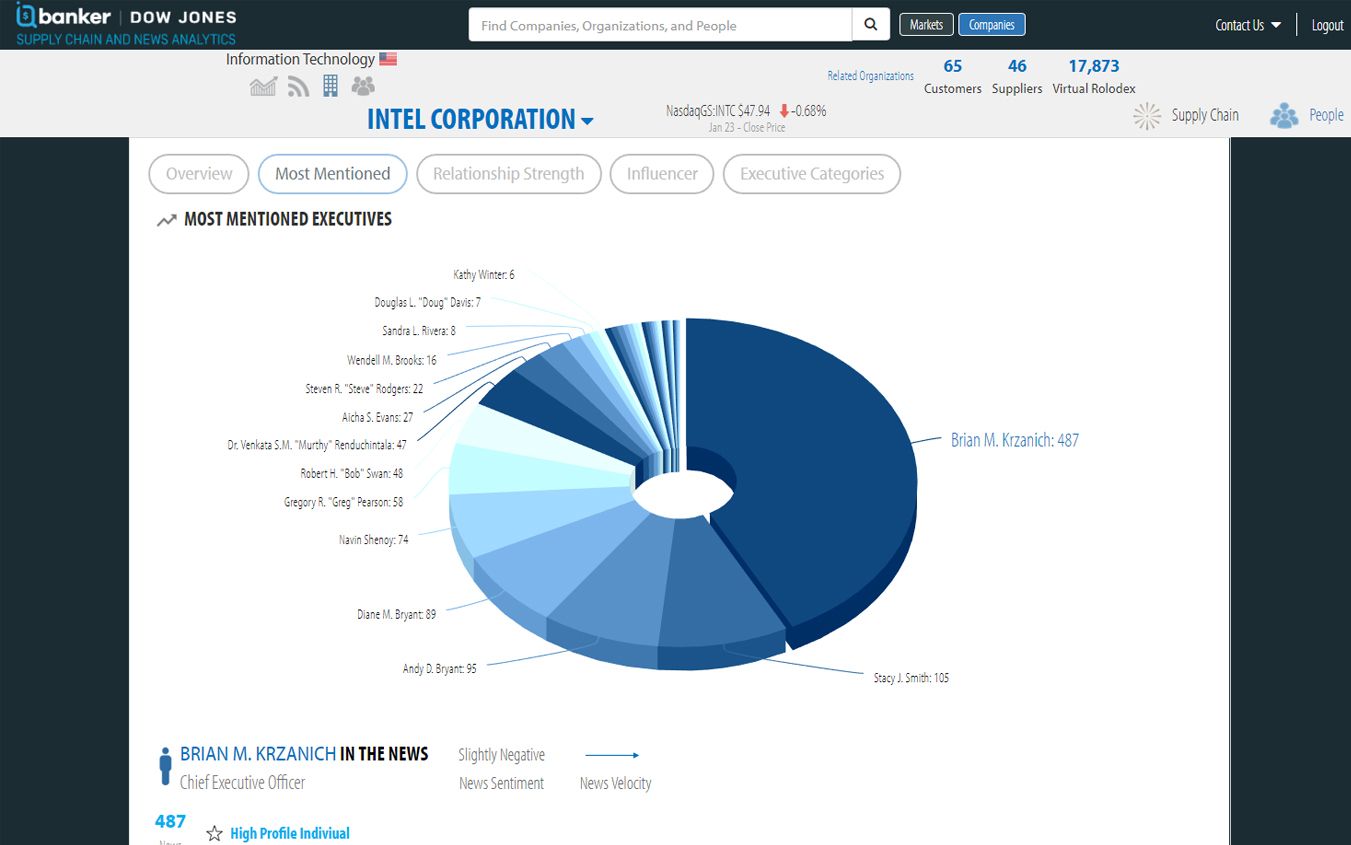Viewport: 1351px width, 845px height.
Task: Click the Murthy Renduchintala: 47 label
Action: (x=317, y=445)
